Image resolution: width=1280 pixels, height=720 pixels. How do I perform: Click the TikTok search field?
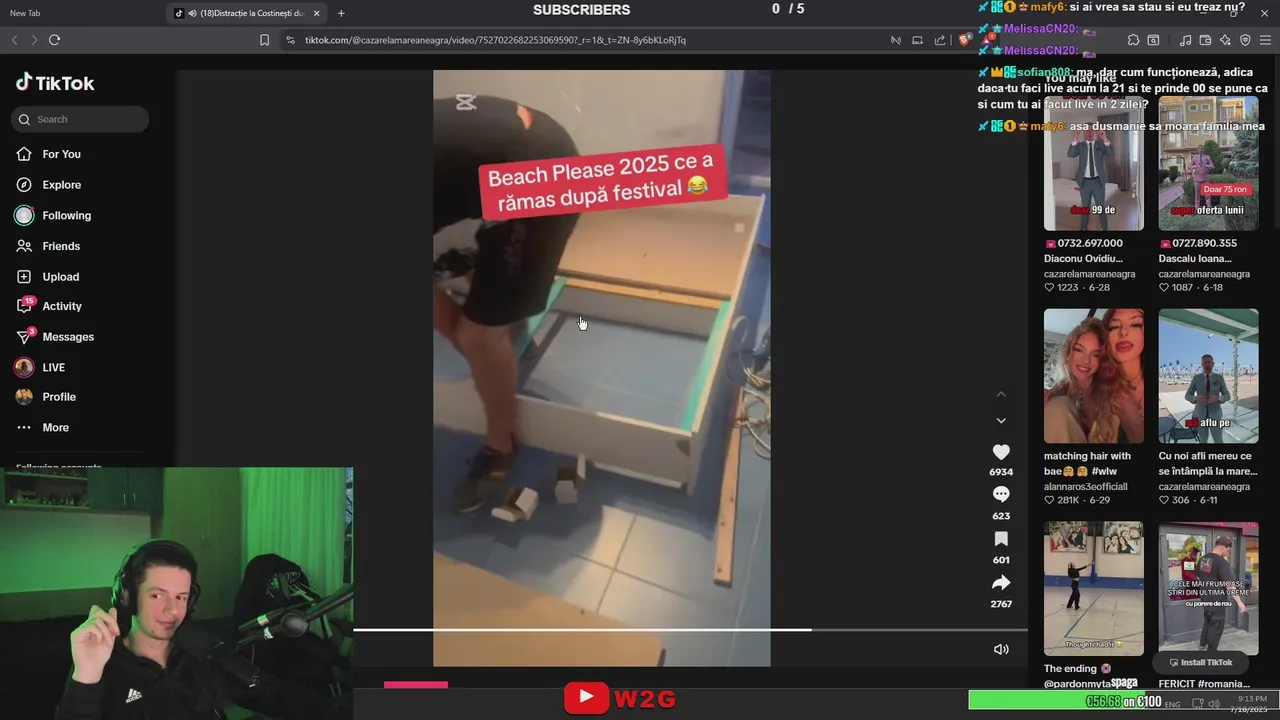pos(80,119)
